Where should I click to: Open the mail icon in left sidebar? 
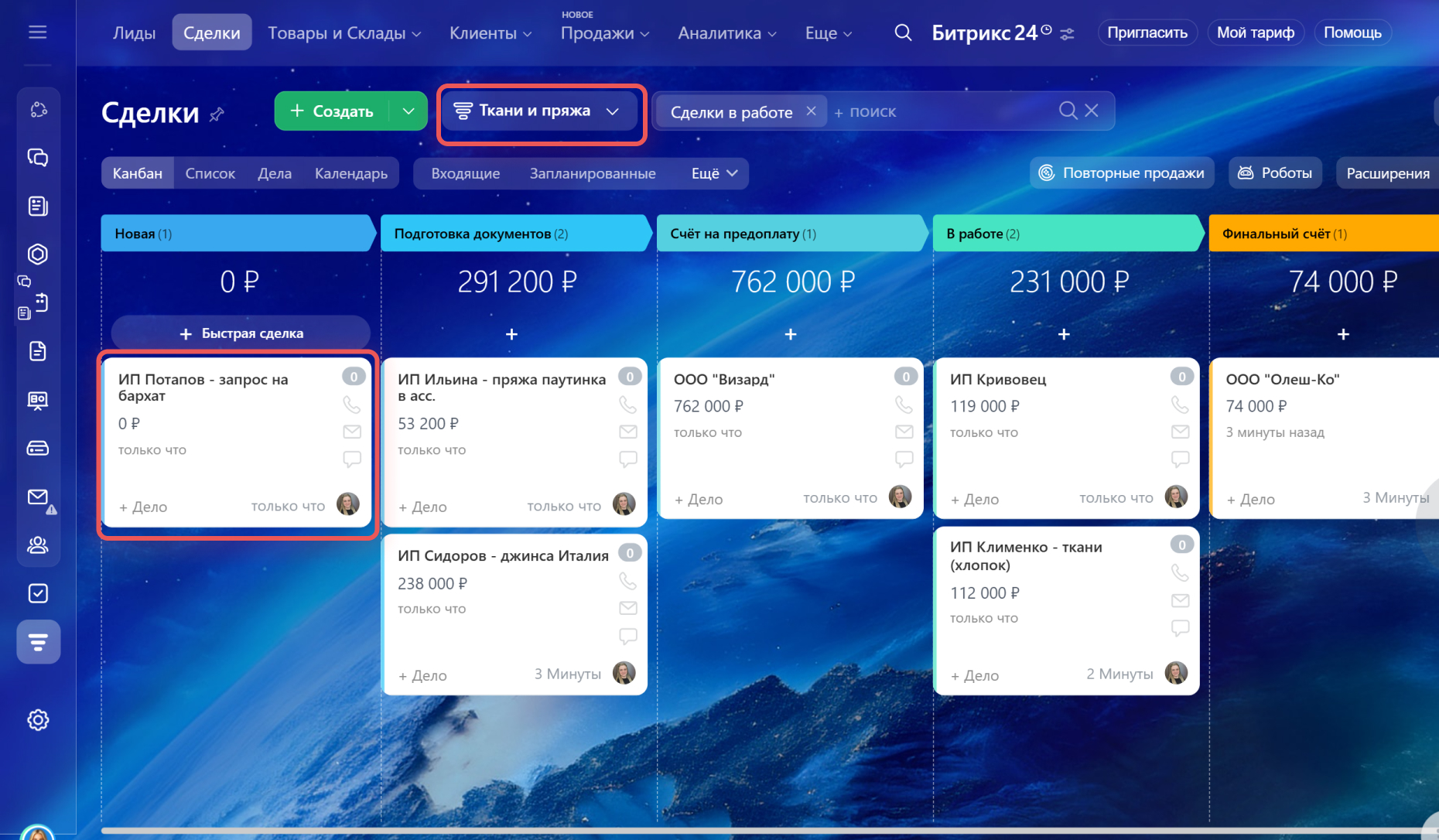coord(38,497)
